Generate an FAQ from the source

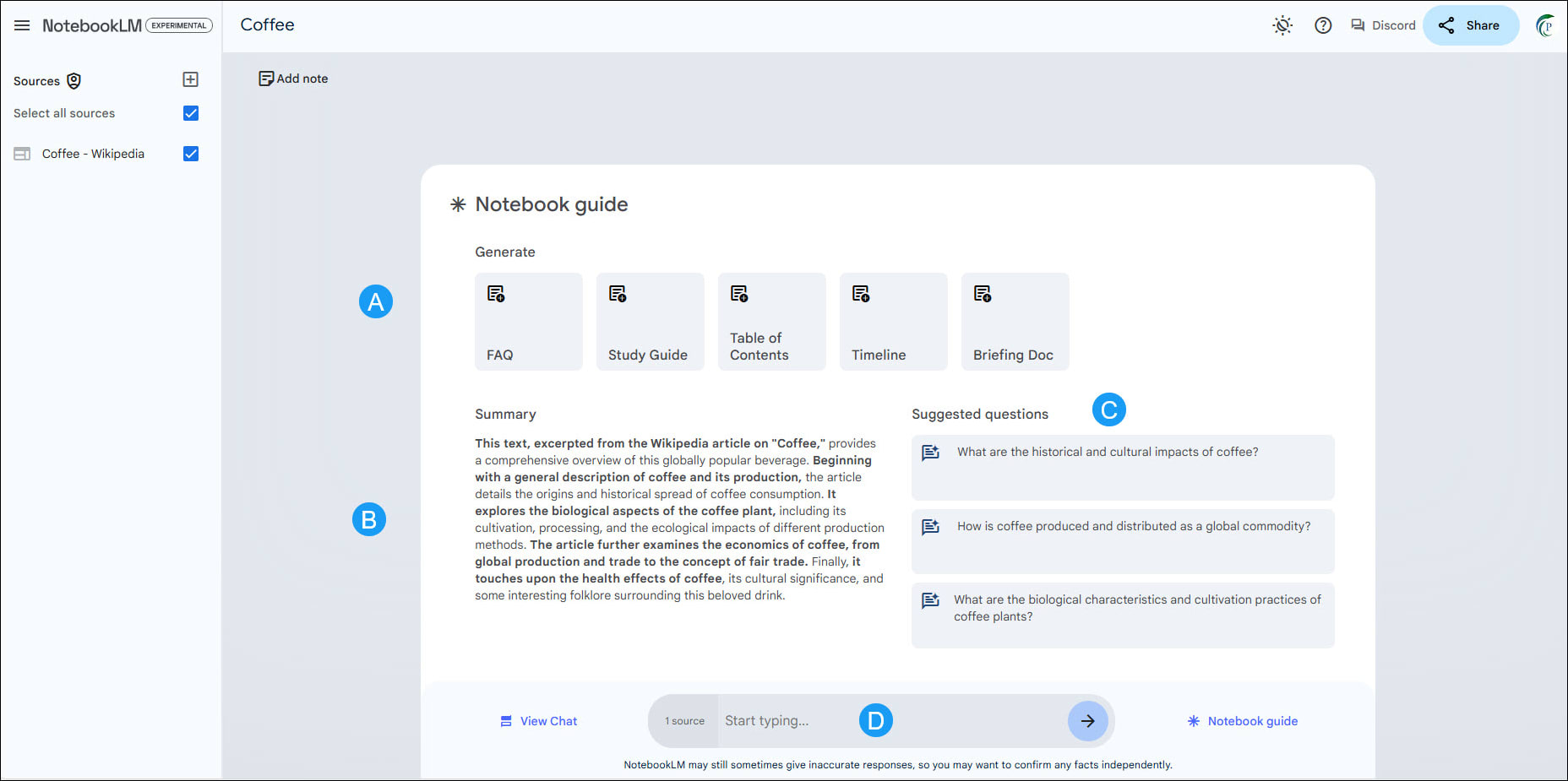528,321
